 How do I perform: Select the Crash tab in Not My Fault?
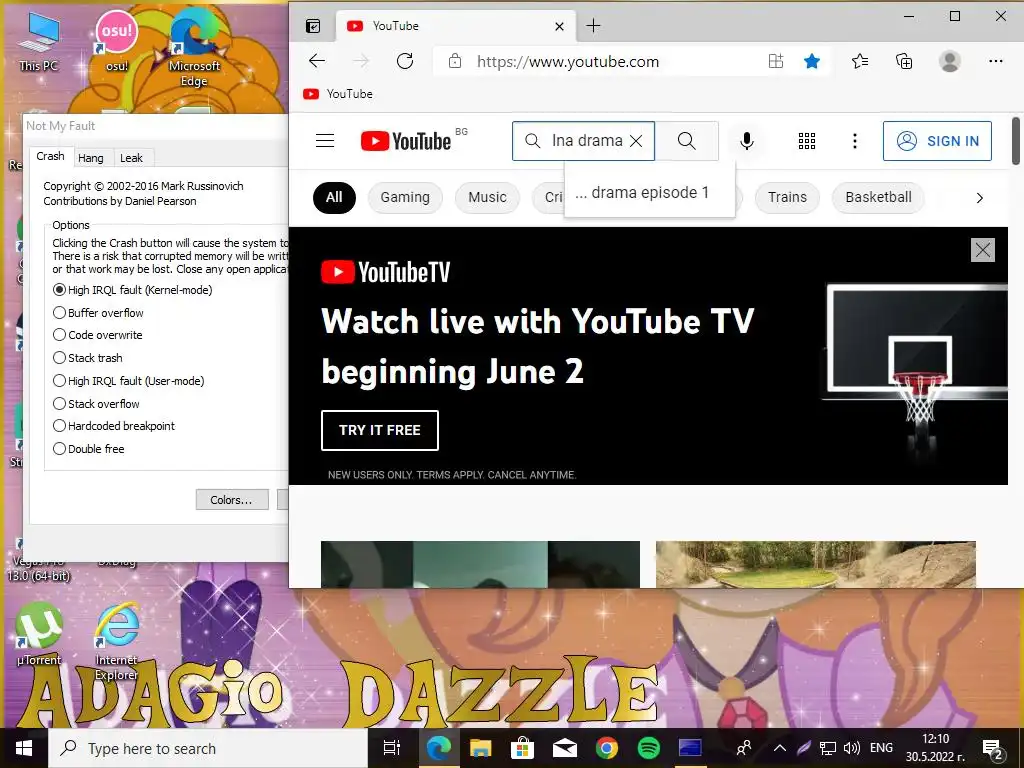pyautogui.click(x=50, y=156)
